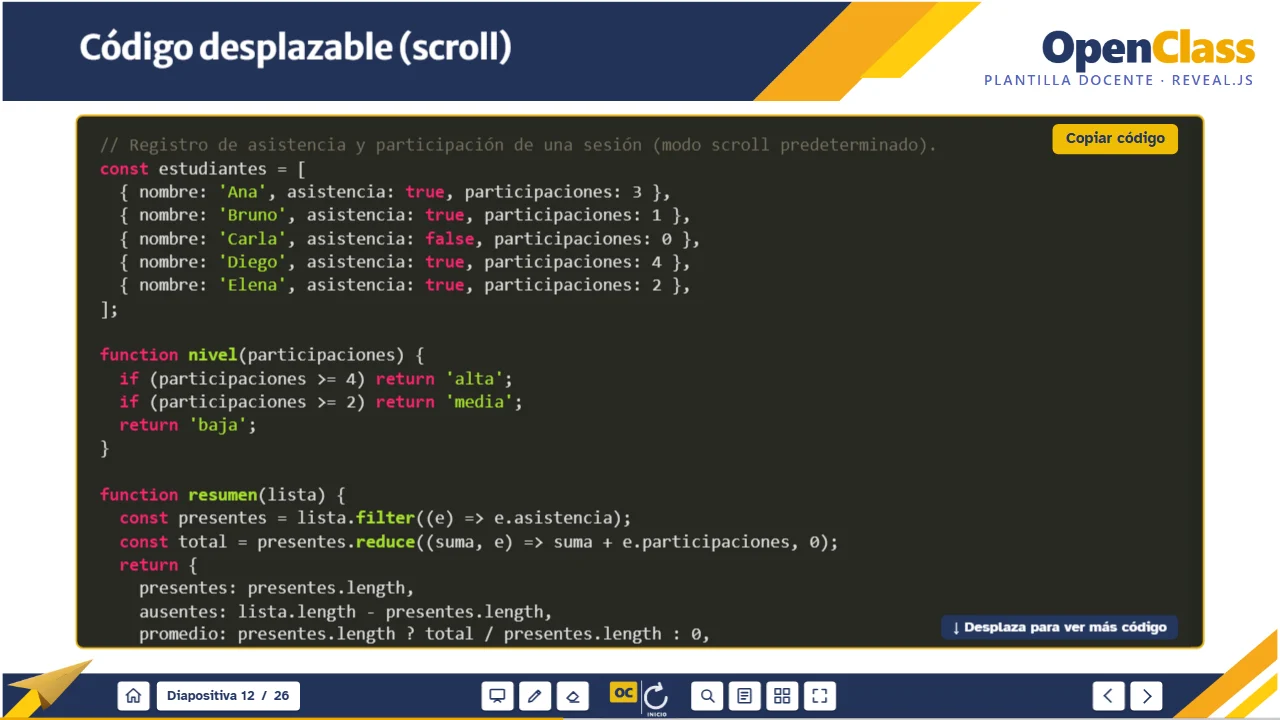Click the paper plane logo at bottom-left corner

(50, 686)
